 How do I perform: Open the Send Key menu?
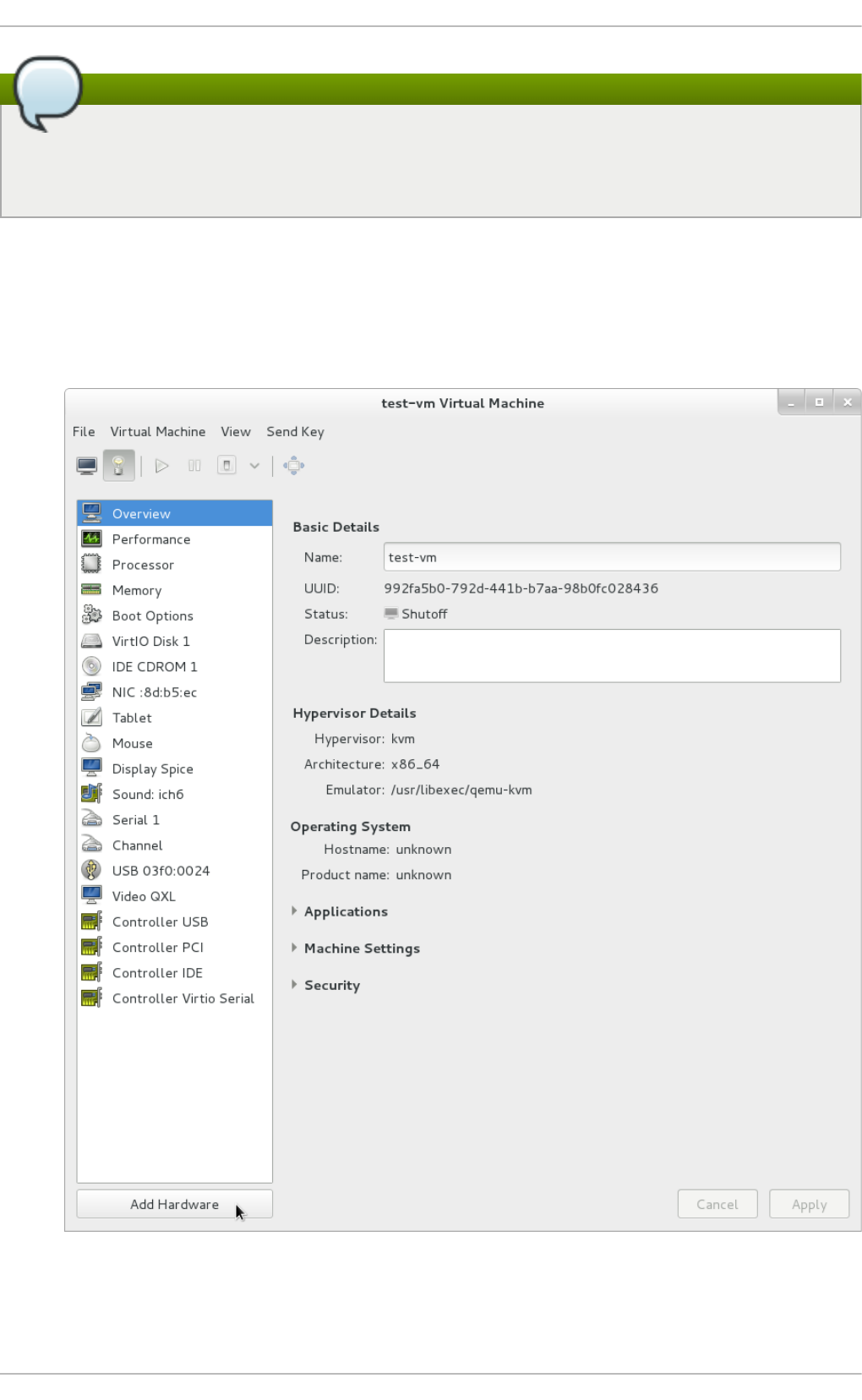coord(295,431)
